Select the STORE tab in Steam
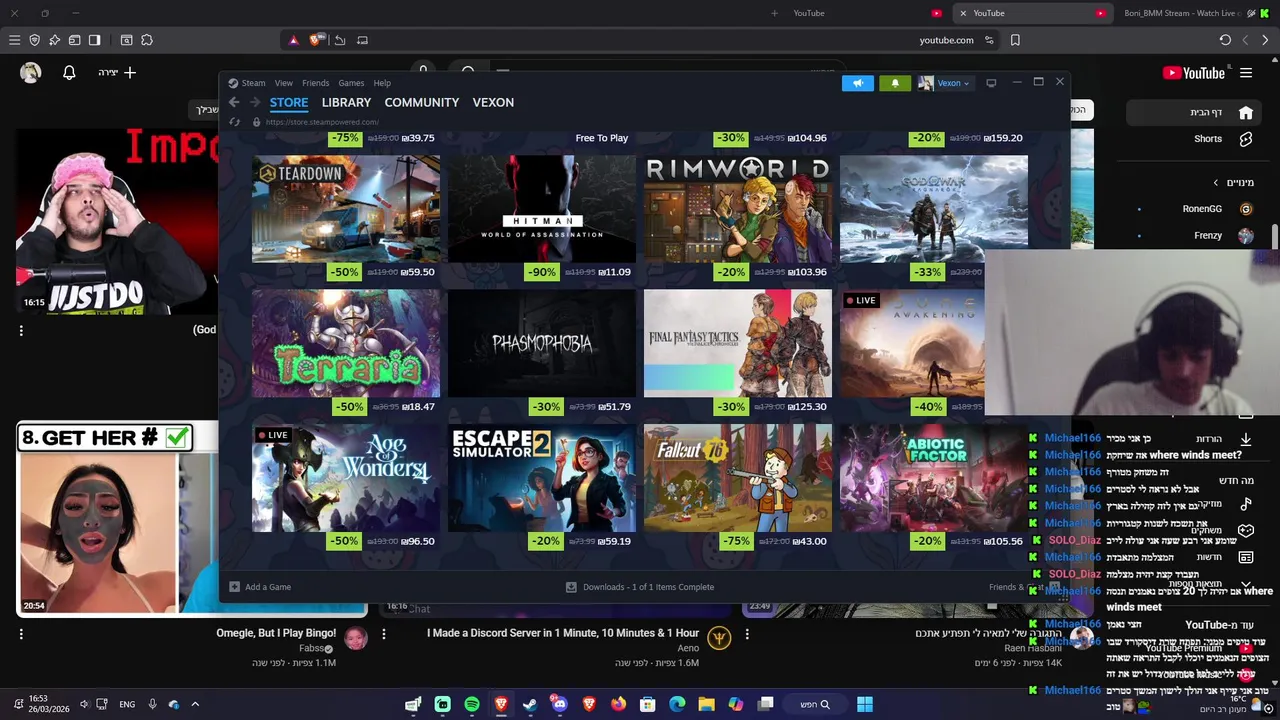Viewport: 1280px width, 720px height. 289,102
